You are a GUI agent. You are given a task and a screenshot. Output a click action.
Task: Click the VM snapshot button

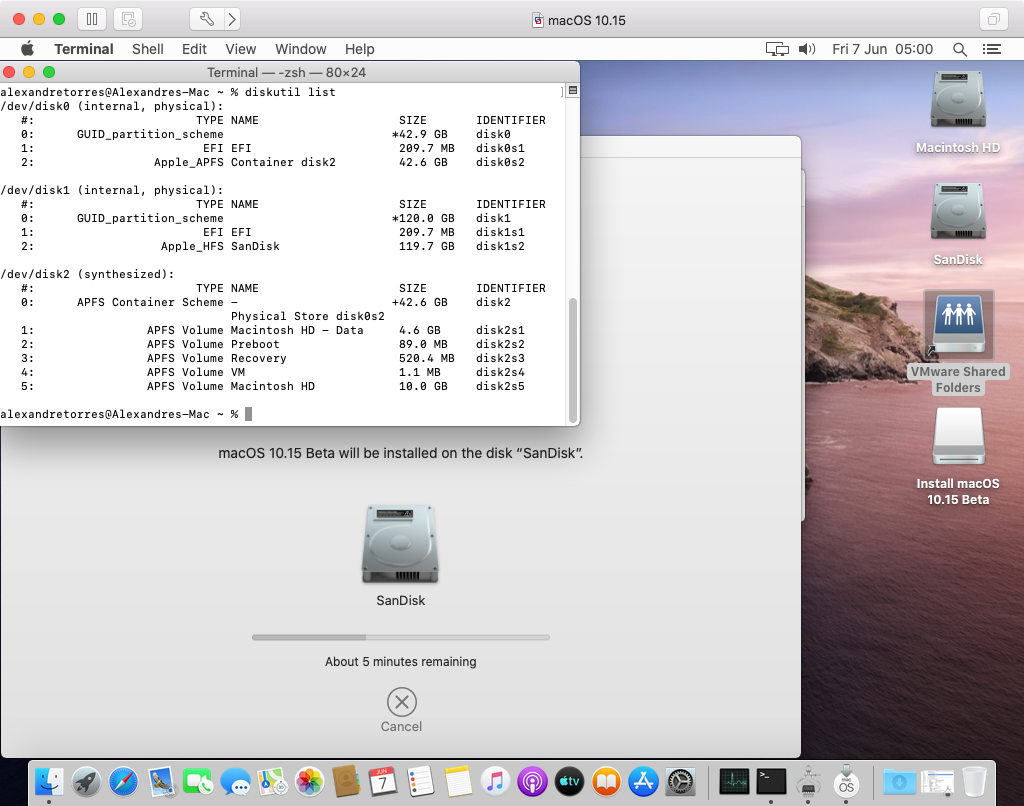[127, 19]
